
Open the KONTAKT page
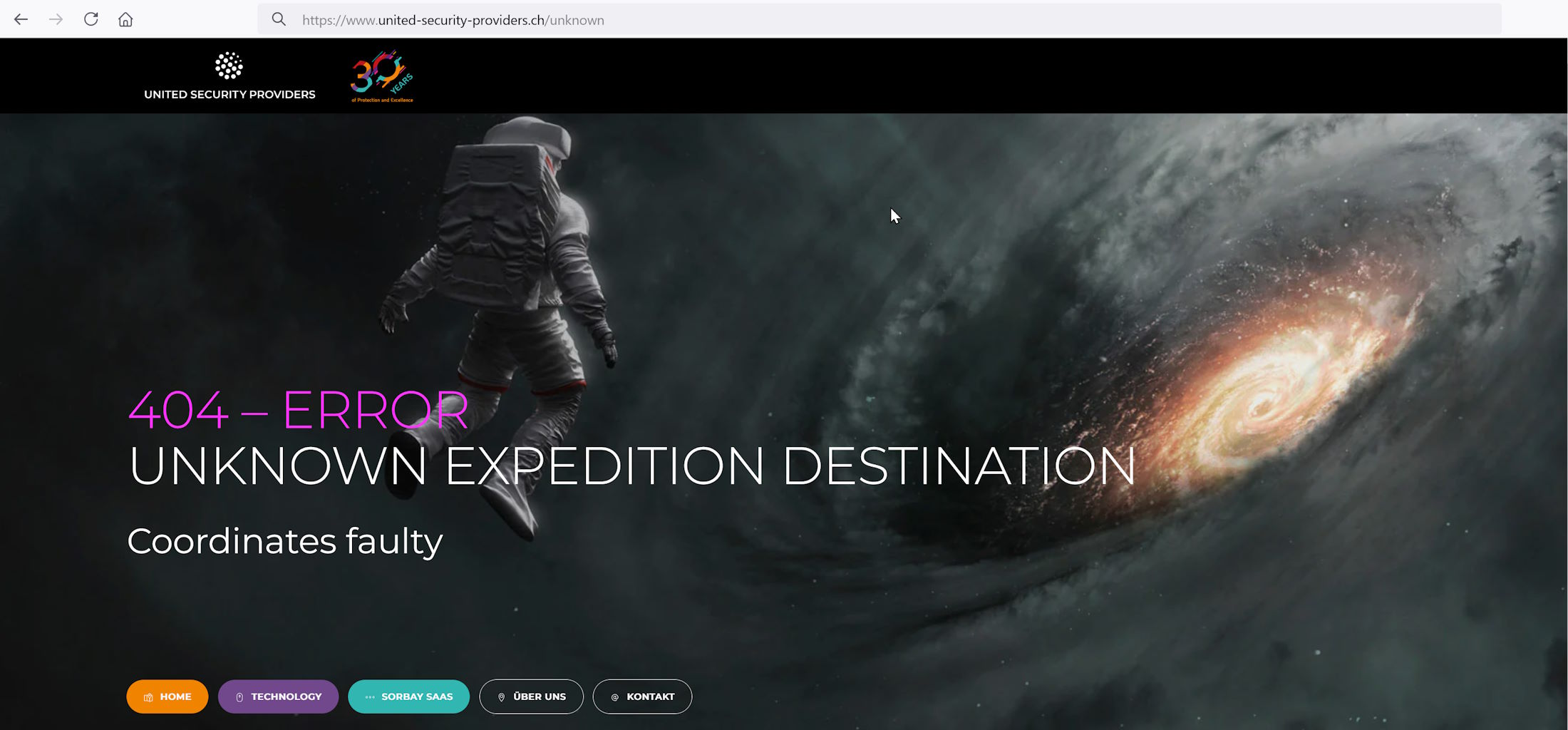pyautogui.click(x=642, y=696)
